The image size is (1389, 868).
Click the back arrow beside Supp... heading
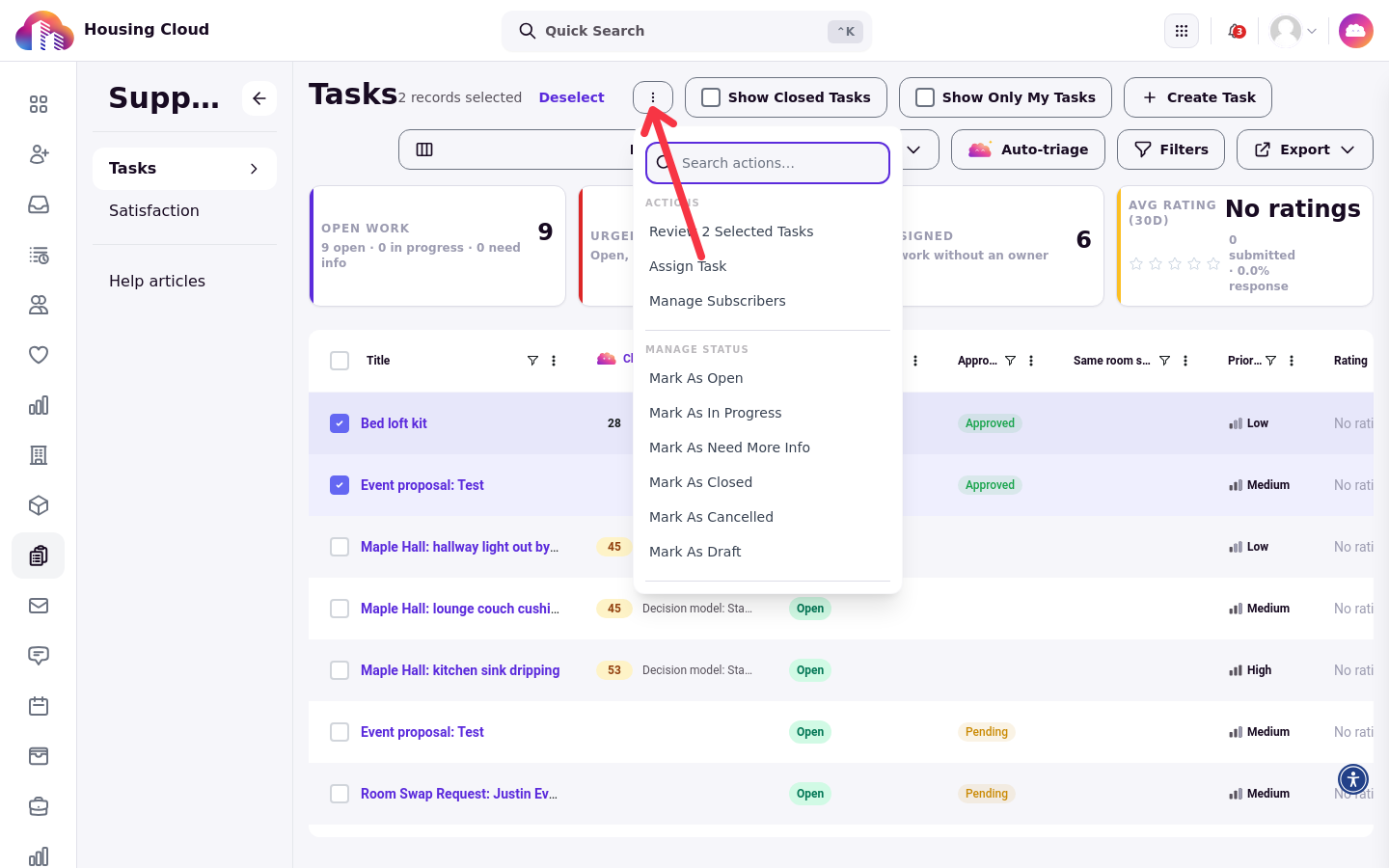[259, 98]
